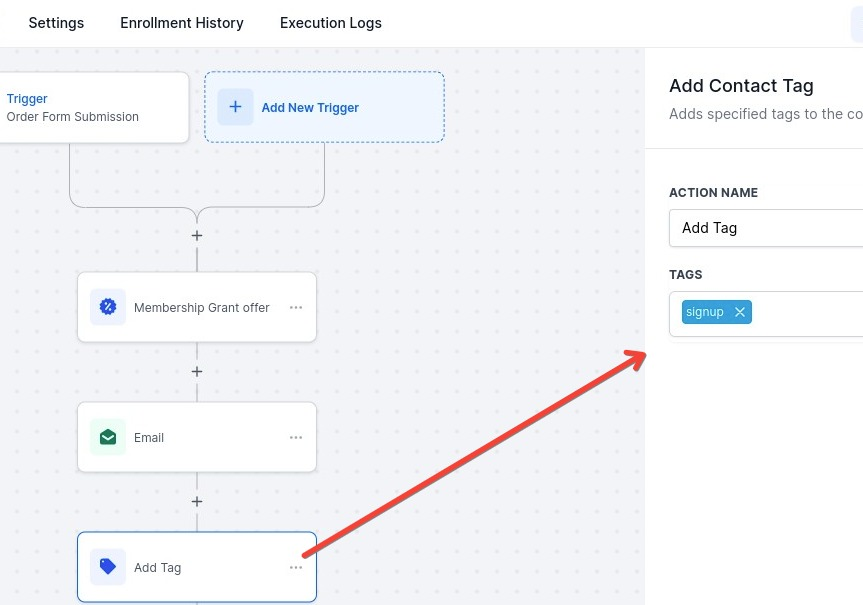Image resolution: width=863 pixels, height=605 pixels.
Task: Switch to the Enrollment History tab
Action: pyautogui.click(x=181, y=22)
